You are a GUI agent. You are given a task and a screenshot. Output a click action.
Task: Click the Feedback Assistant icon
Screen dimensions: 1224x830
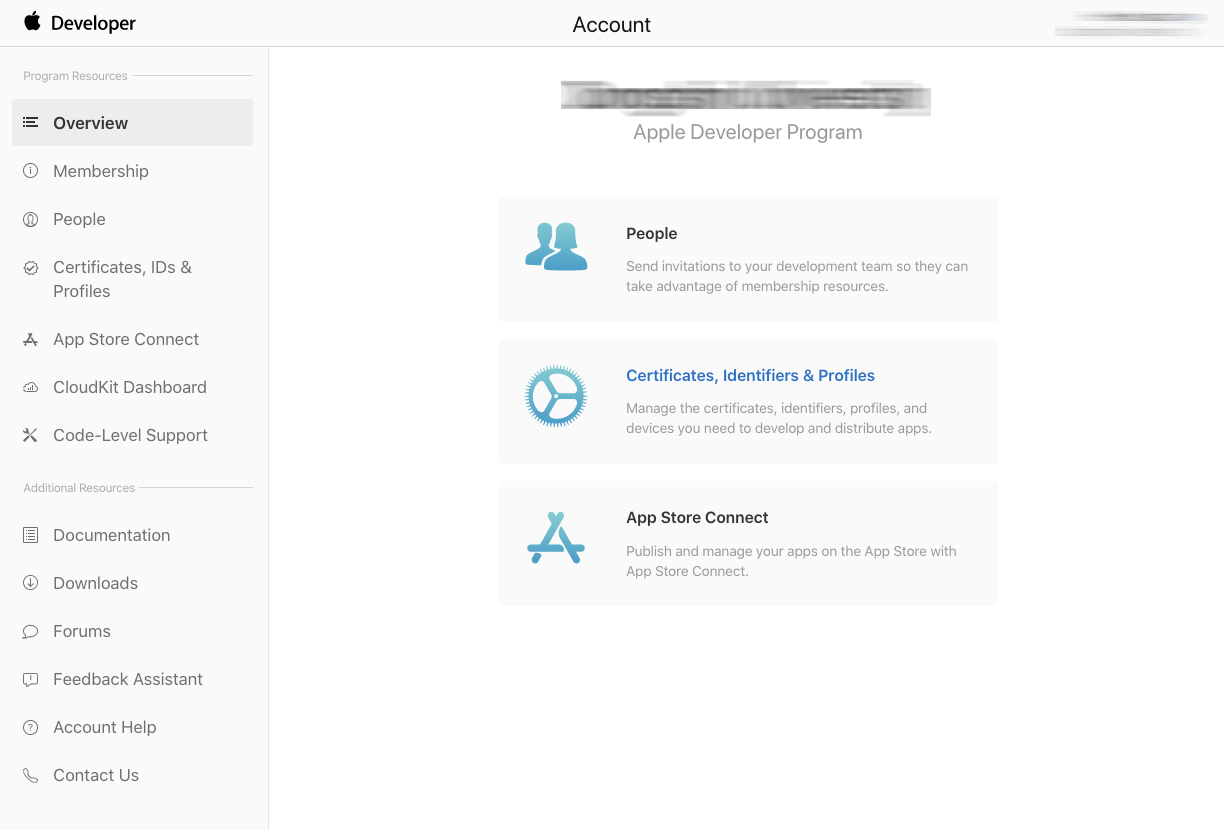pos(31,679)
